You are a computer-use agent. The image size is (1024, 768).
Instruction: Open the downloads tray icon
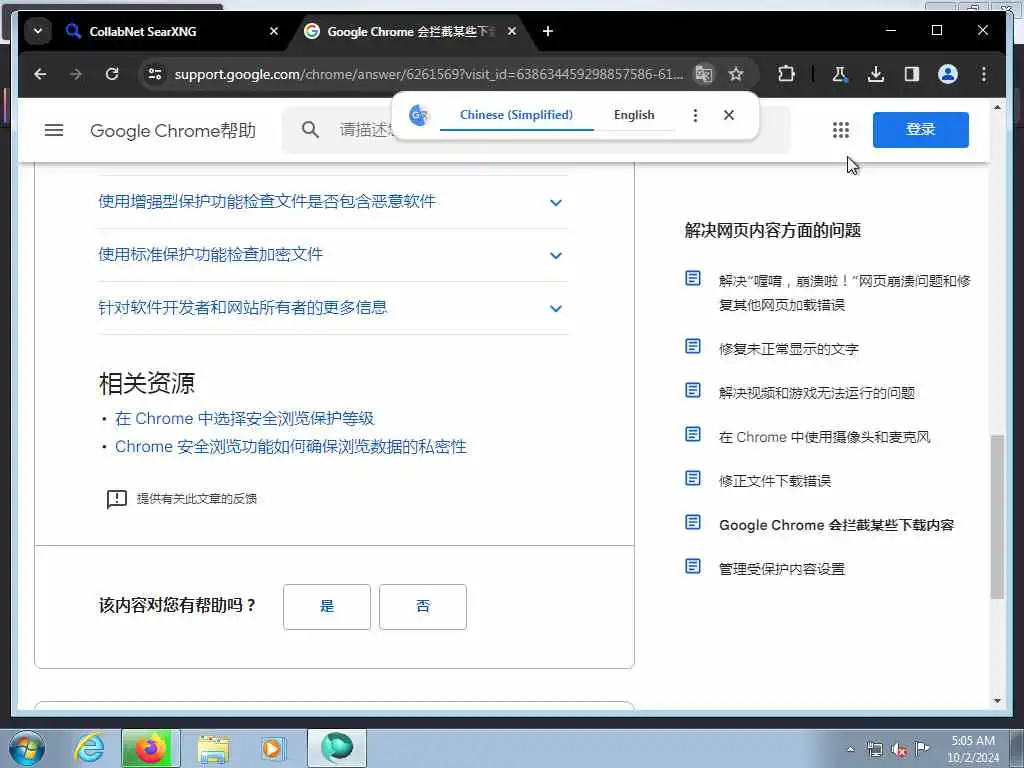tap(876, 74)
